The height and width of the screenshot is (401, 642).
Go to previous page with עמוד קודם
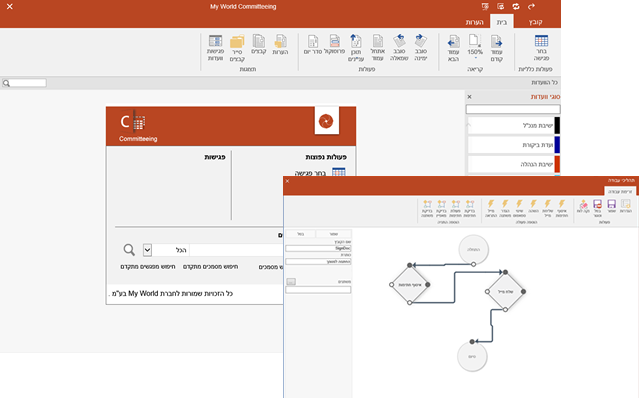click(x=494, y=46)
